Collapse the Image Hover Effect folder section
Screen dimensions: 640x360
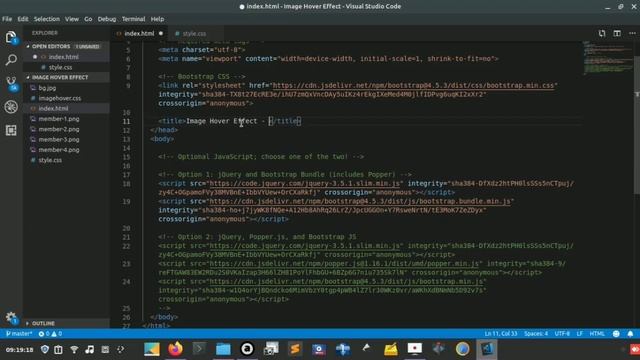(66, 78)
